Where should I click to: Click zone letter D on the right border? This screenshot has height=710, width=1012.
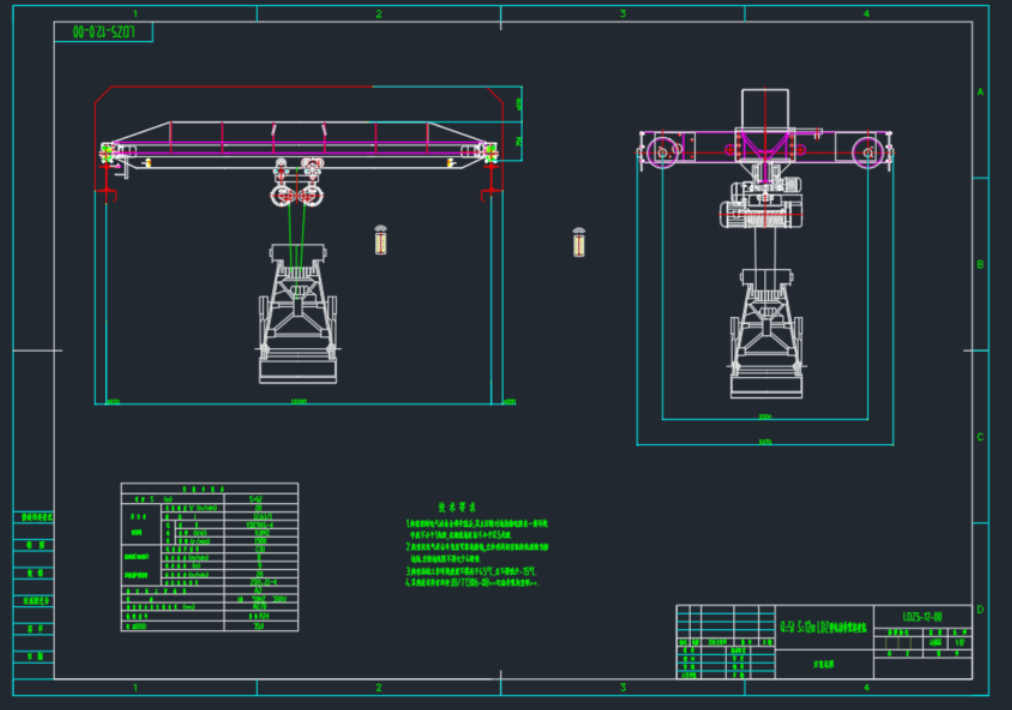980,609
